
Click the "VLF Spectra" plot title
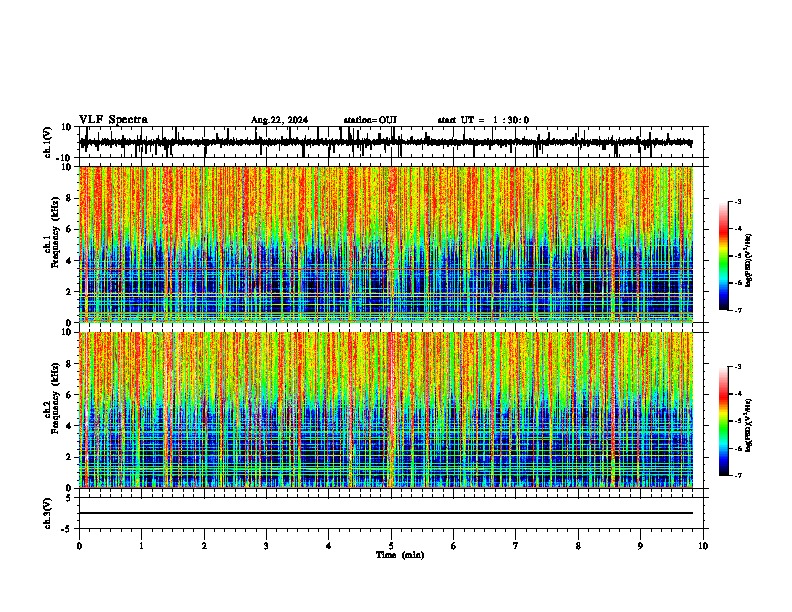tap(113, 120)
